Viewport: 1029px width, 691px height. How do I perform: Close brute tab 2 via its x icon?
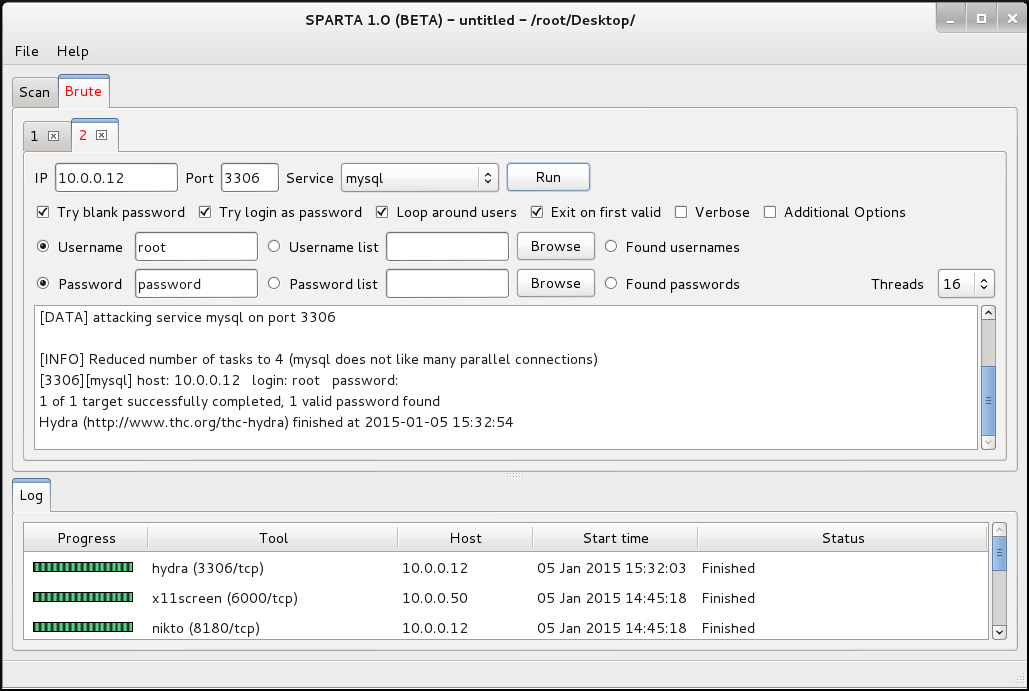coord(102,135)
